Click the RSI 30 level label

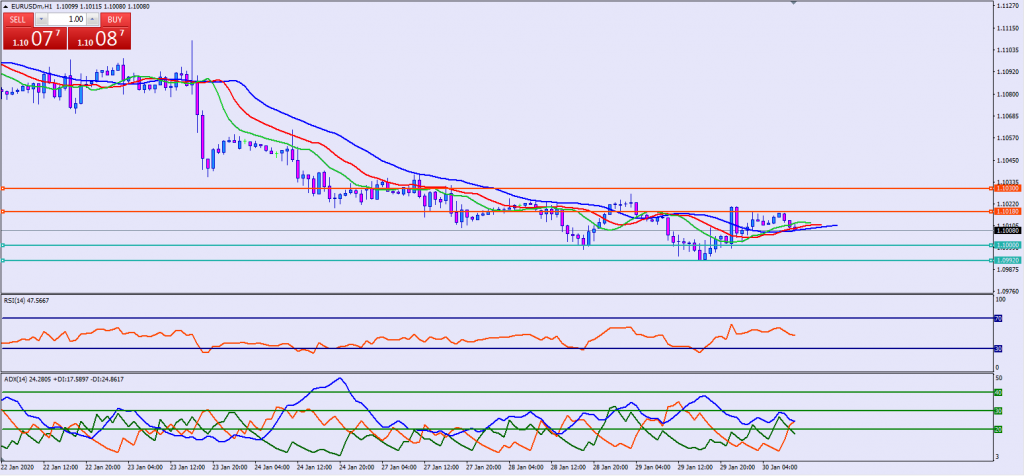997,349
